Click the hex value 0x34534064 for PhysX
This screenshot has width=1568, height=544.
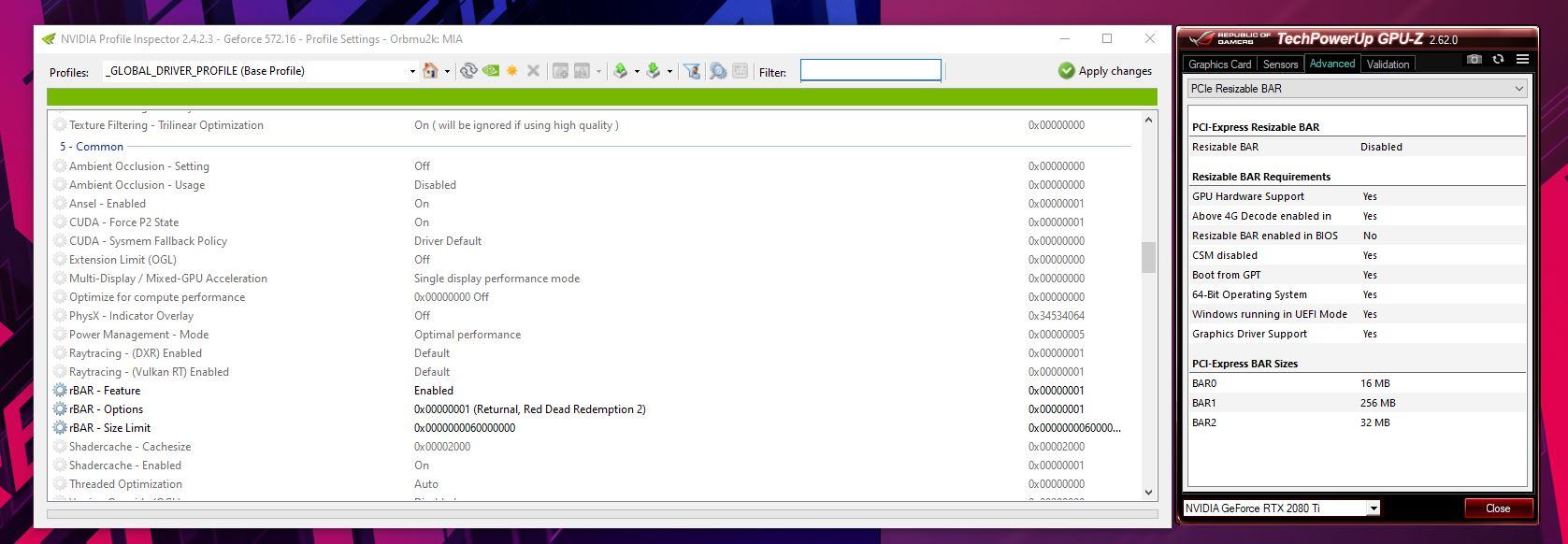[1057, 316]
